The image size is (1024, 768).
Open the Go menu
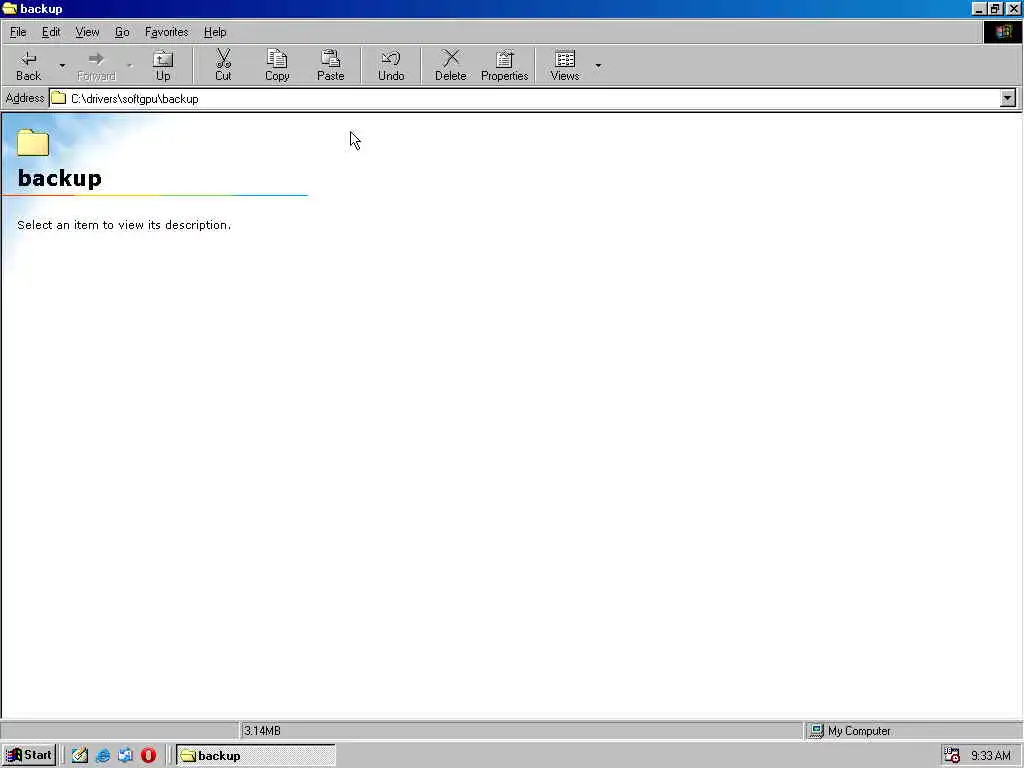122,32
